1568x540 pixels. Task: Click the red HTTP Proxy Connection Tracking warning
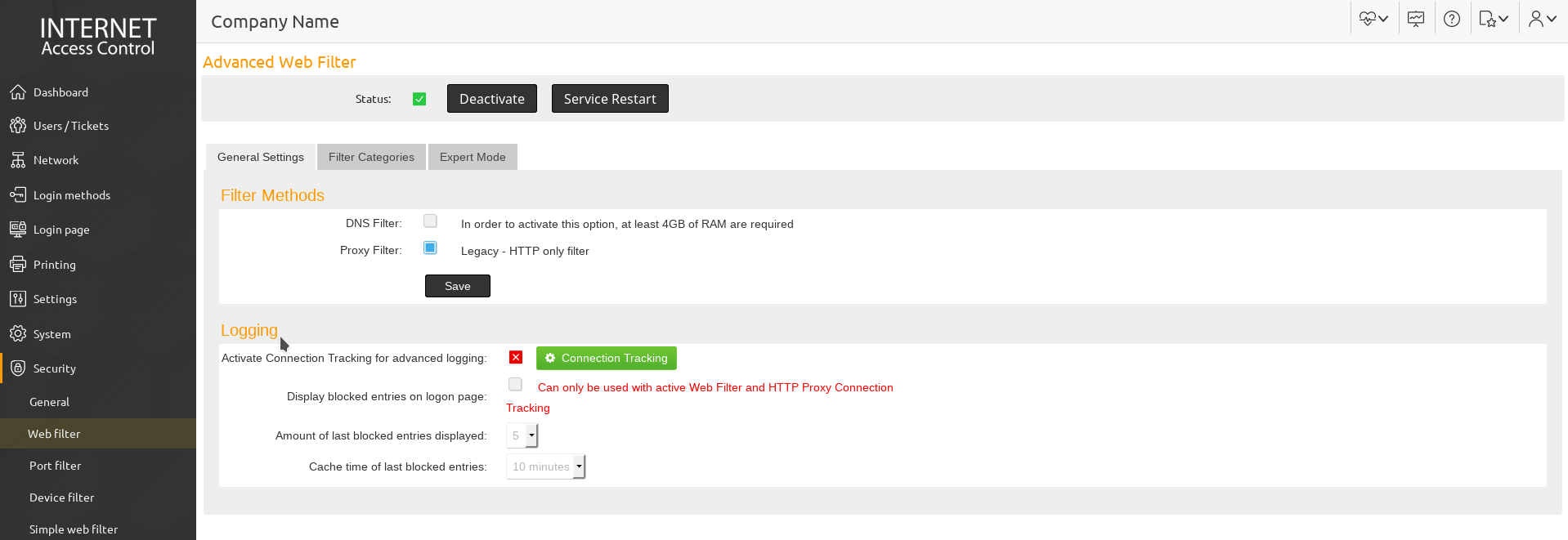[700, 398]
